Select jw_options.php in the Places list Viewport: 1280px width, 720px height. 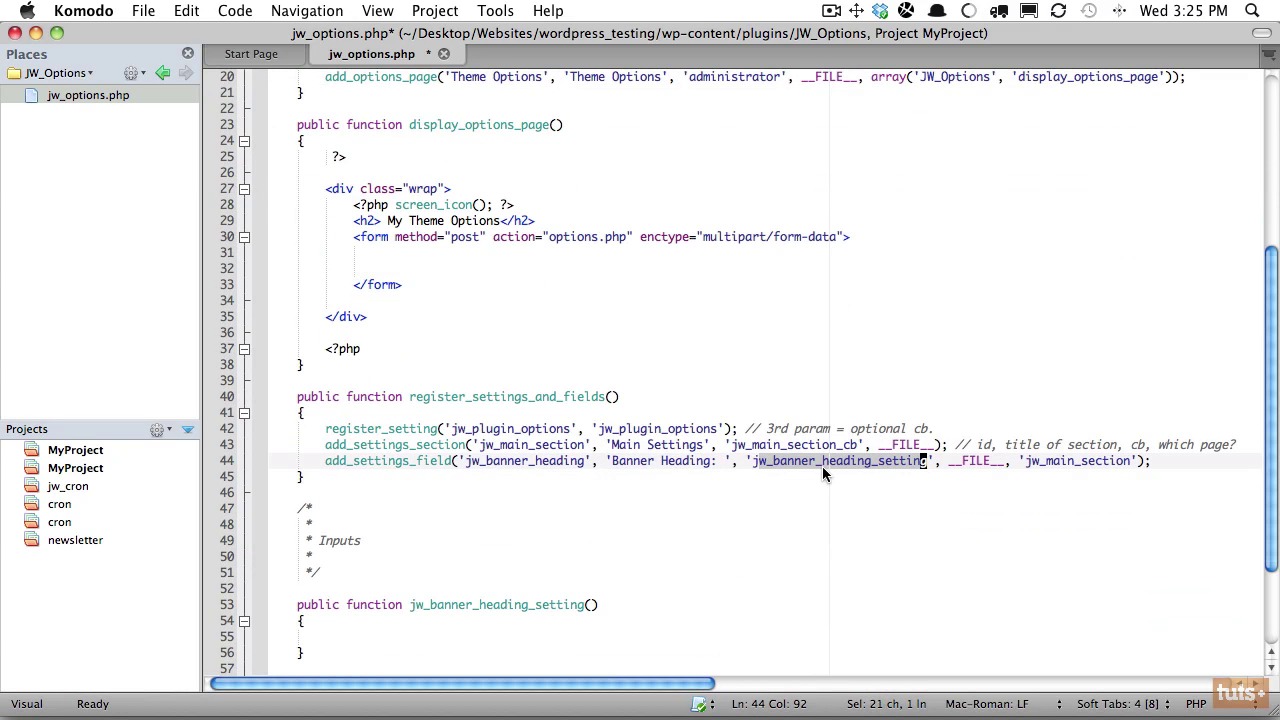pyautogui.click(x=88, y=95)
